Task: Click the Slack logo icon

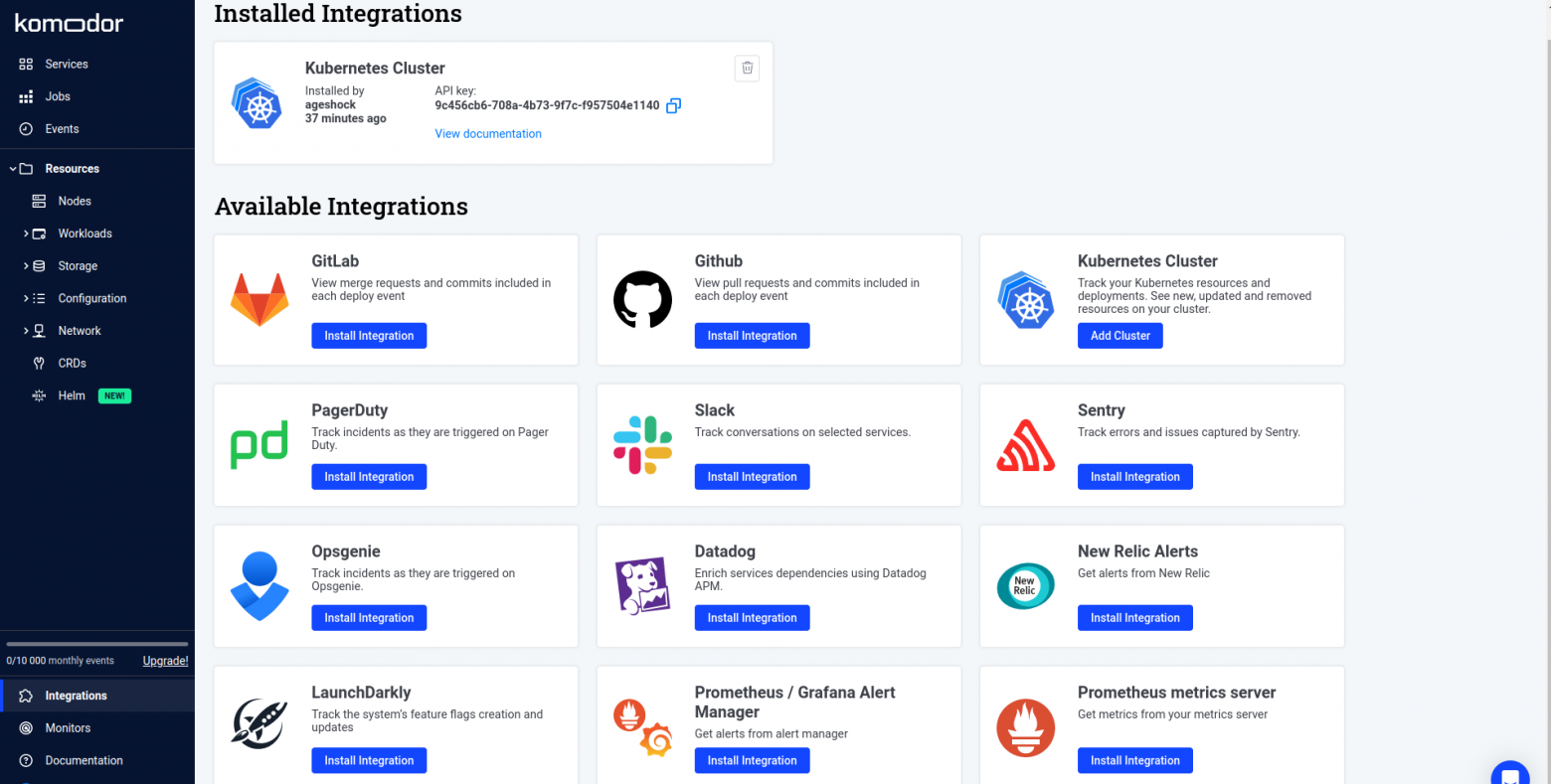Action: click(642, 445)
